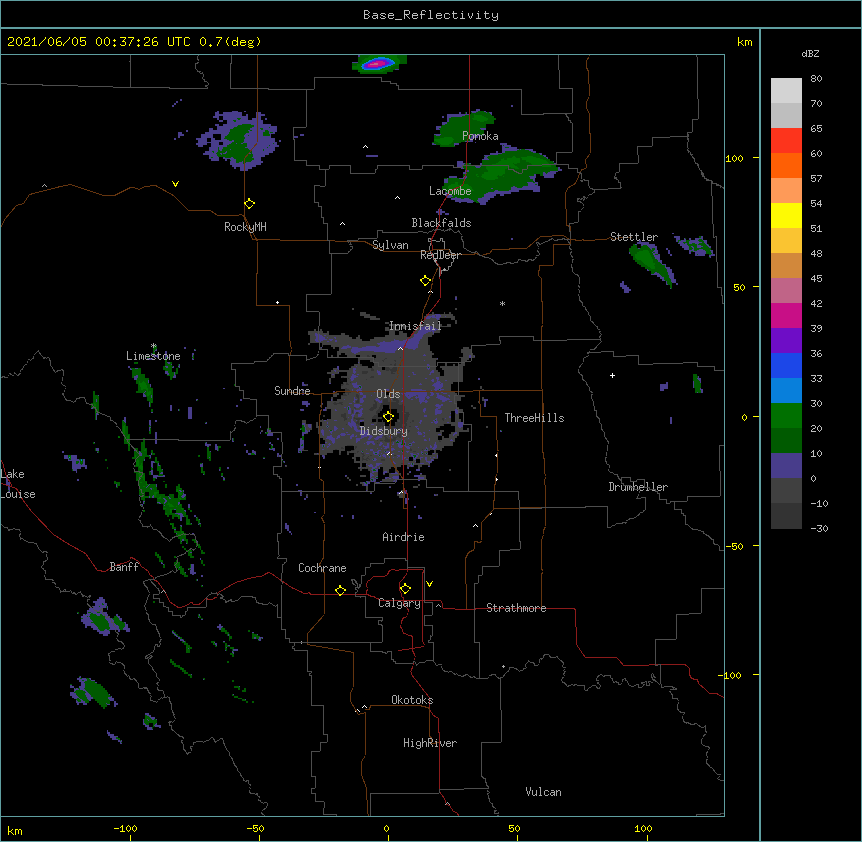Click the Sylvan label on the map
Viewport: 862px width, 842px height.
tap(390, 245)
